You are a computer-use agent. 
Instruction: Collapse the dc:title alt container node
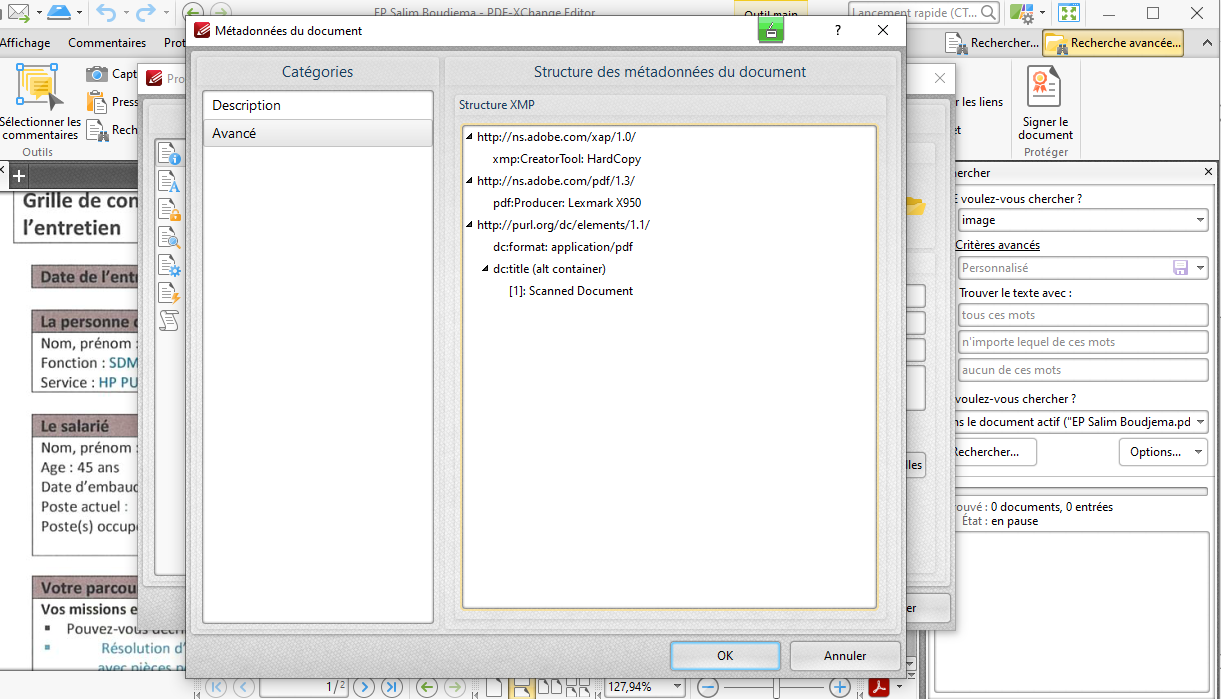click(x=487, y=267)
